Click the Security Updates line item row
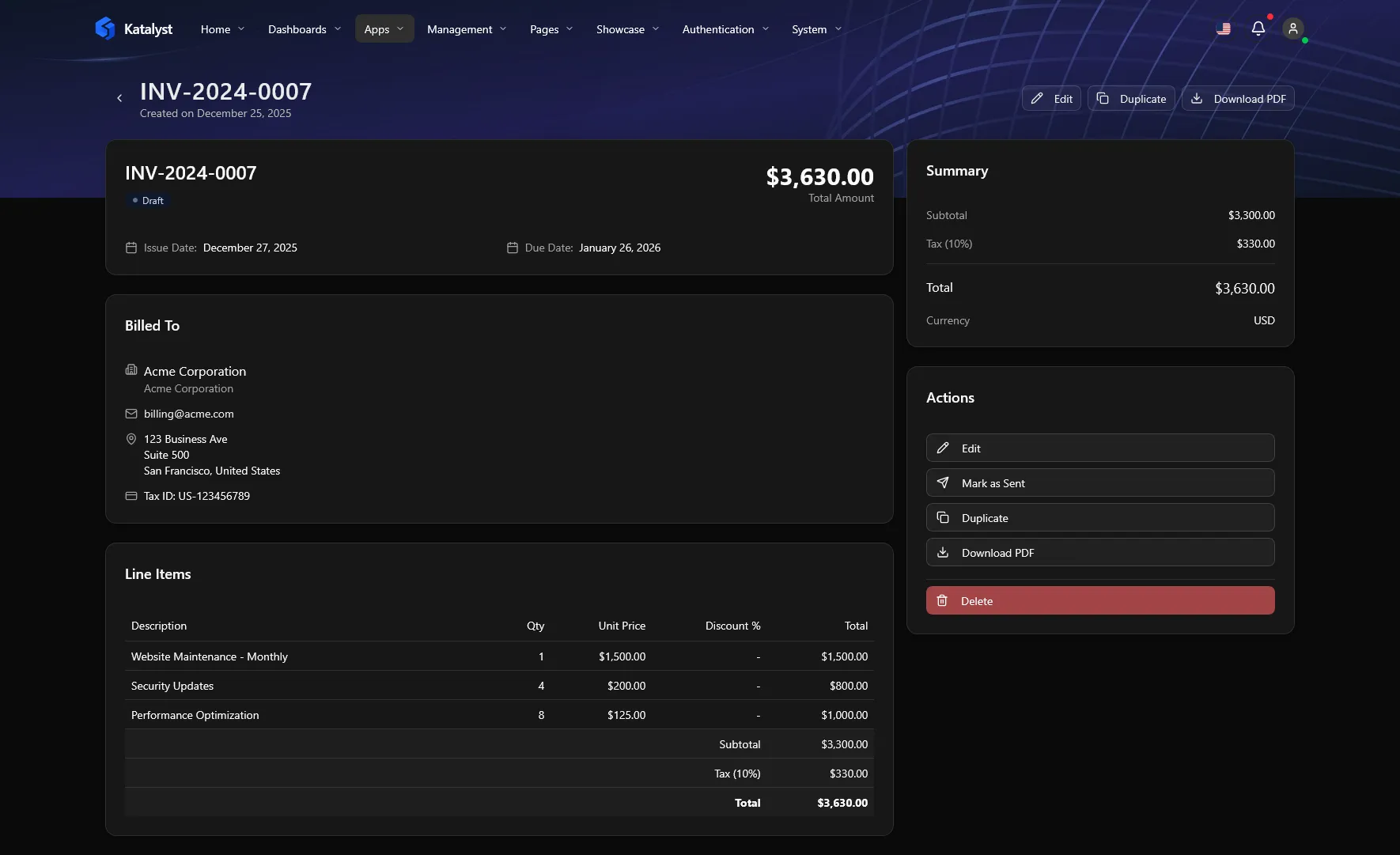Viewport: 1400px width, 855px height. tap(498, 686)
